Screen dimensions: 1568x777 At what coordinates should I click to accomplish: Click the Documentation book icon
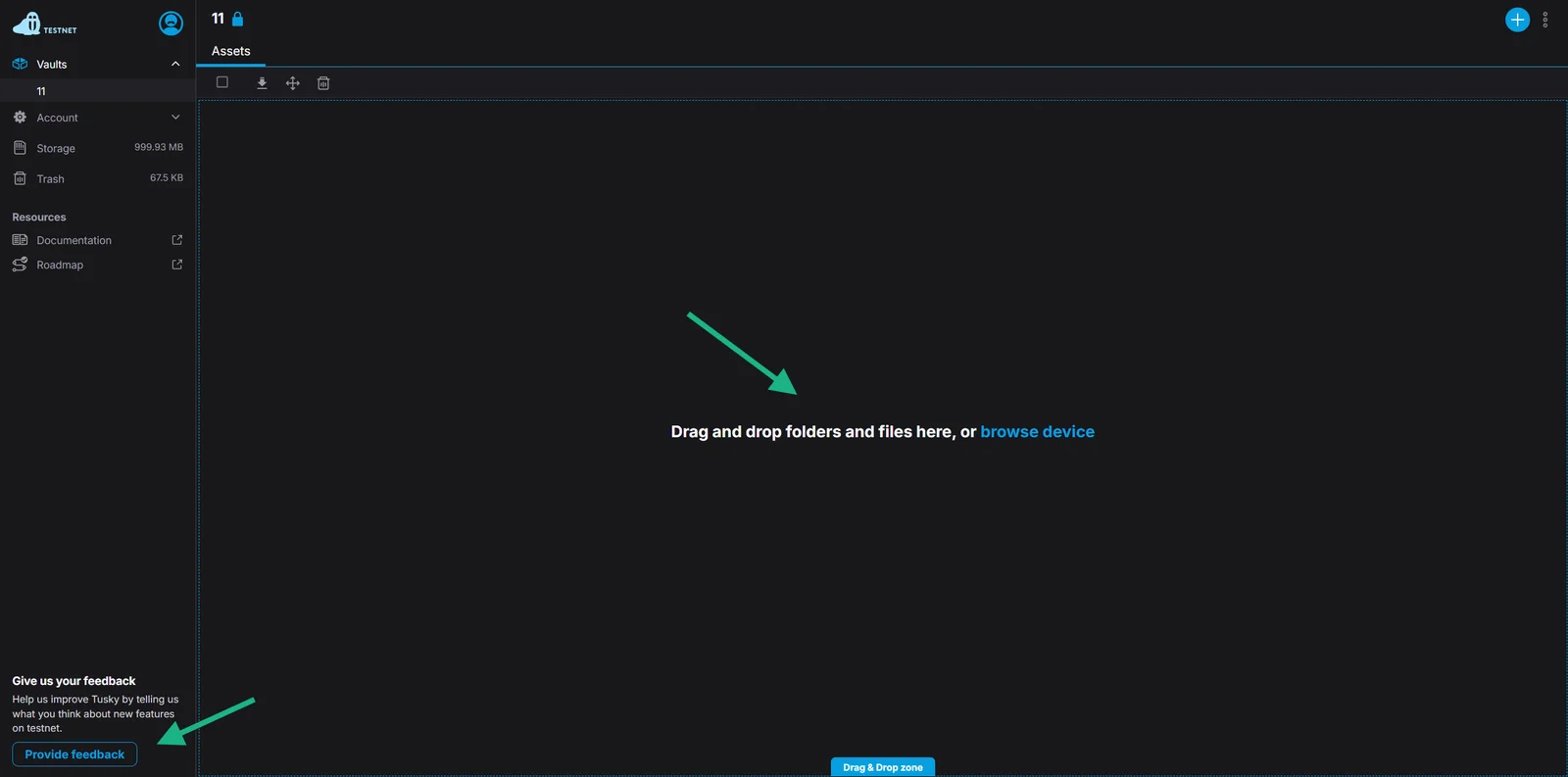pos(20,240)
